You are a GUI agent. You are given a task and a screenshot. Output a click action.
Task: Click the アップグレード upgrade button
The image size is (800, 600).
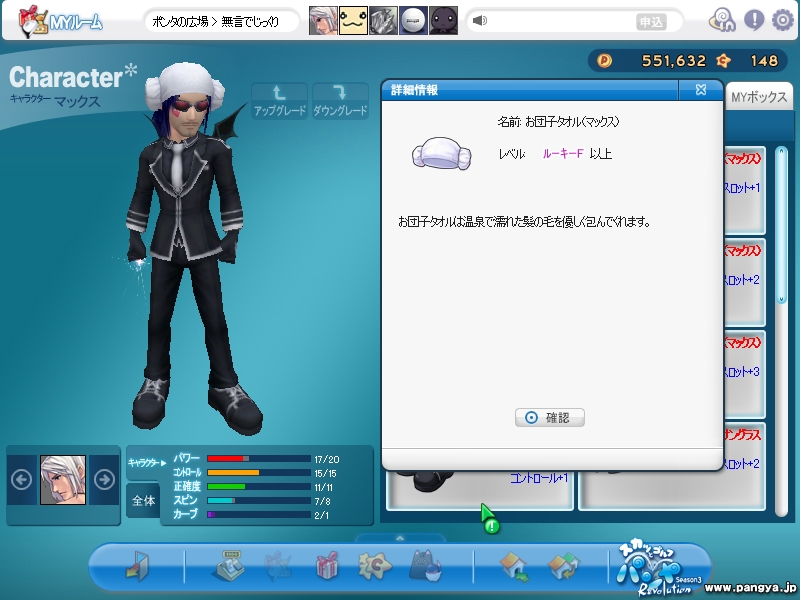pyautogui.click(x=280, y=101)
